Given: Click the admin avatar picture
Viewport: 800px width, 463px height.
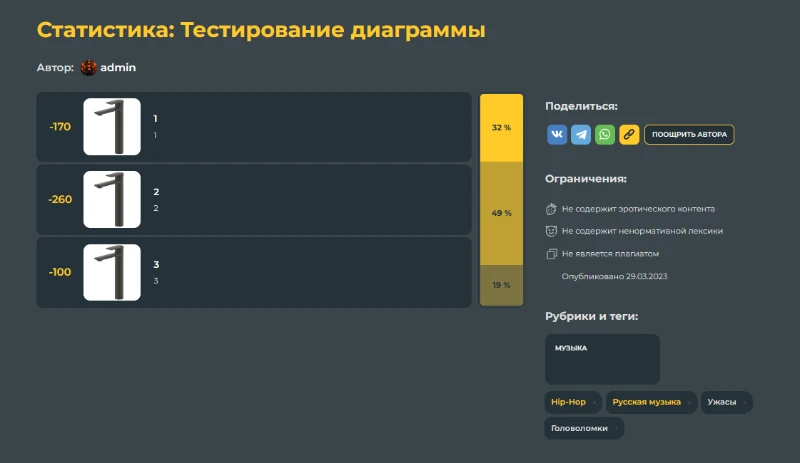Looking at the screenshot, I should coord(88,67).
